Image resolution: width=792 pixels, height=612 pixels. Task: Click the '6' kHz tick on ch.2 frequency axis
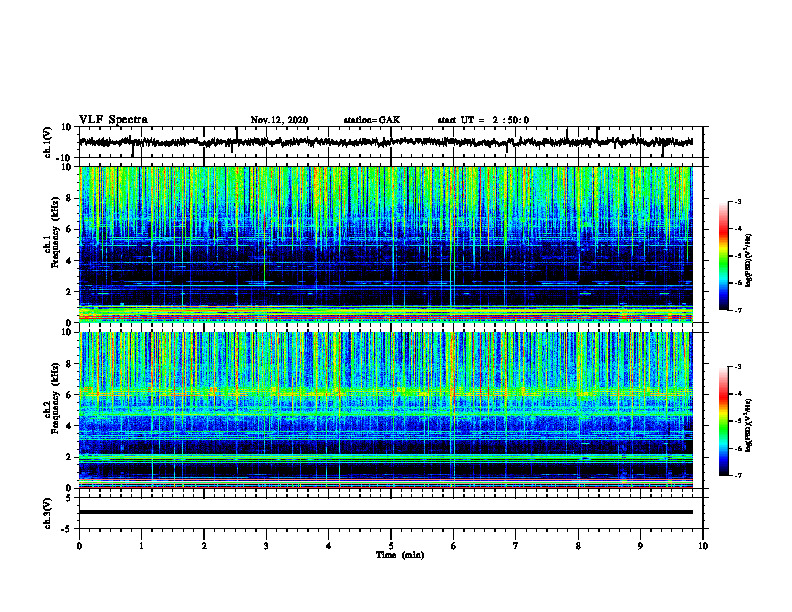[70, 395]
